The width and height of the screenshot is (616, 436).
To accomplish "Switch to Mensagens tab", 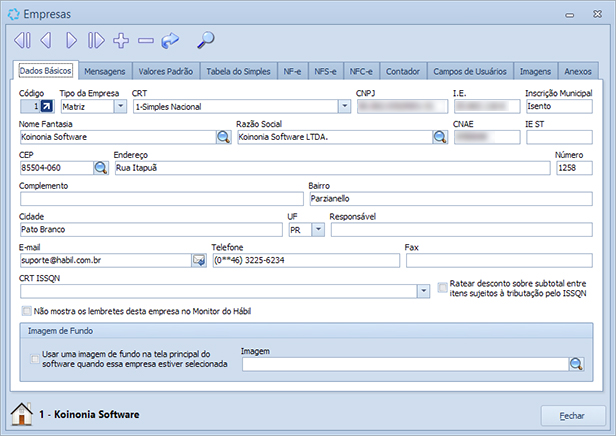I will 105,71.
